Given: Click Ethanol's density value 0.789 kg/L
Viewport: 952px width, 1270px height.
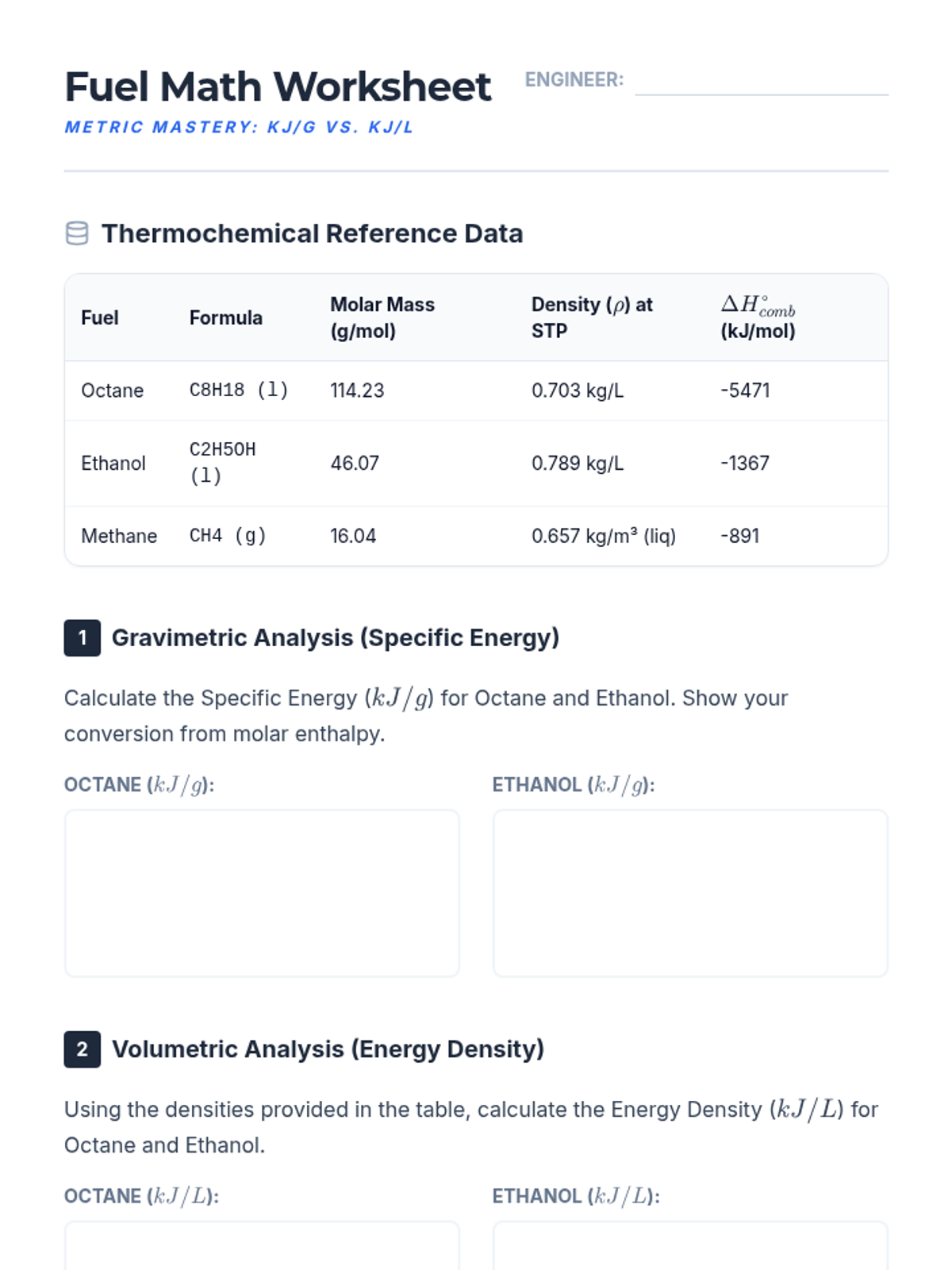Looking at the screenshot, I should point(578,464).
